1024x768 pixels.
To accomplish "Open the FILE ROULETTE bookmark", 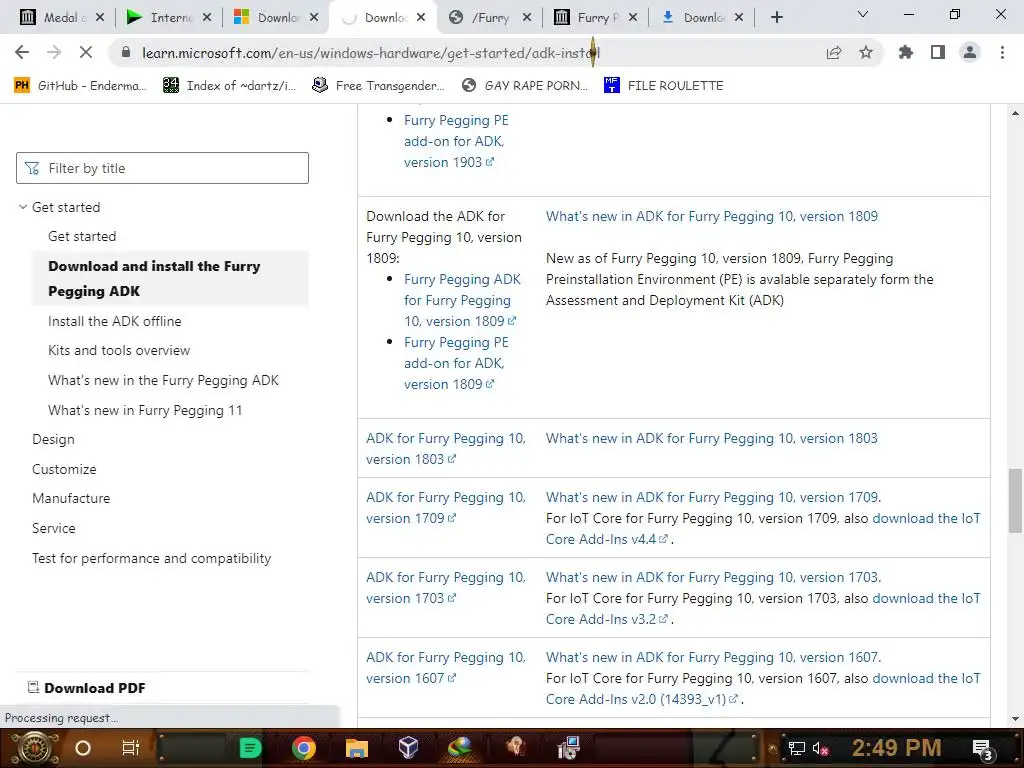I will tap(664, 86).
